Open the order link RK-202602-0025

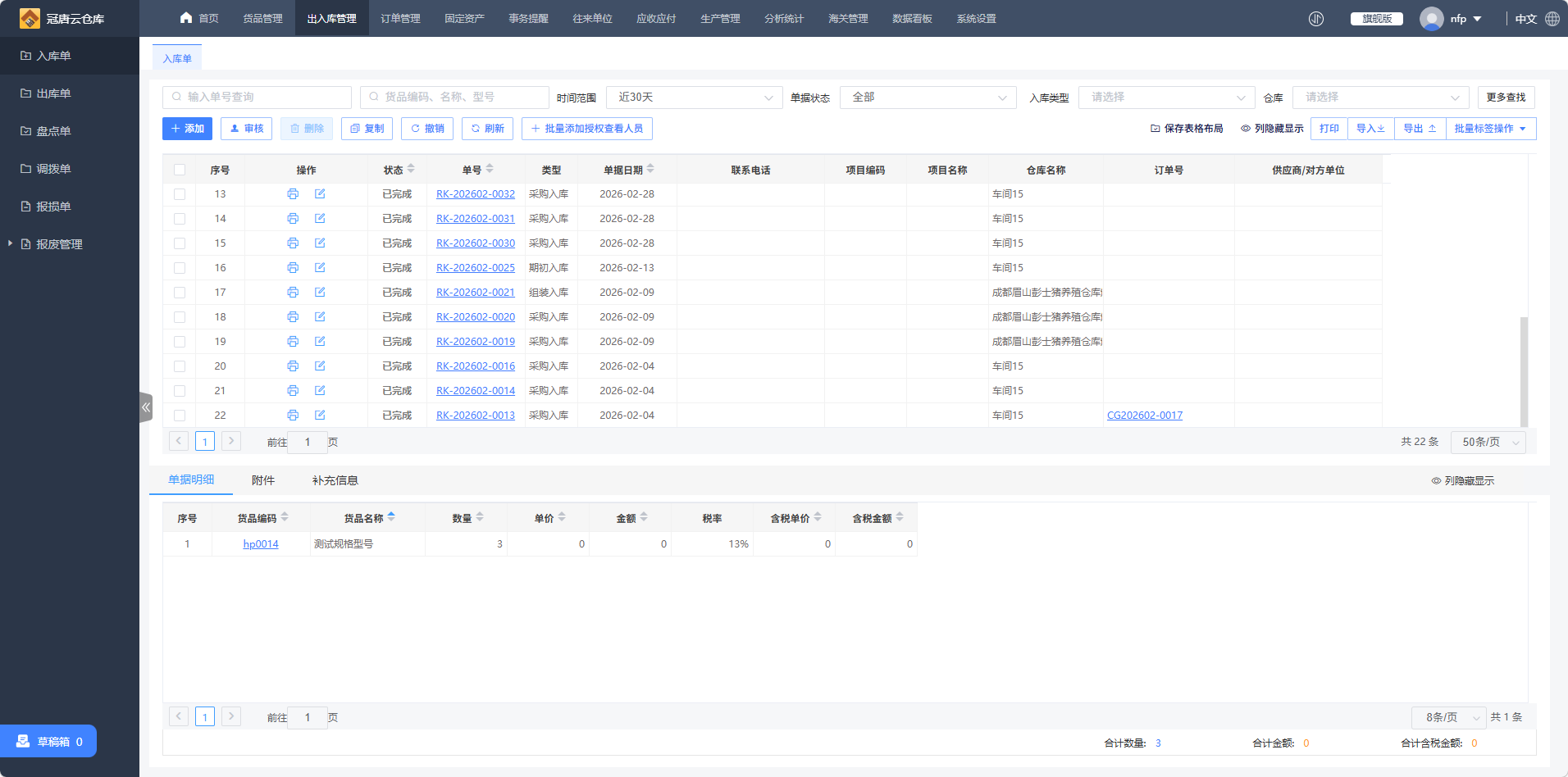pyautogui.click(x=476, y=268)
